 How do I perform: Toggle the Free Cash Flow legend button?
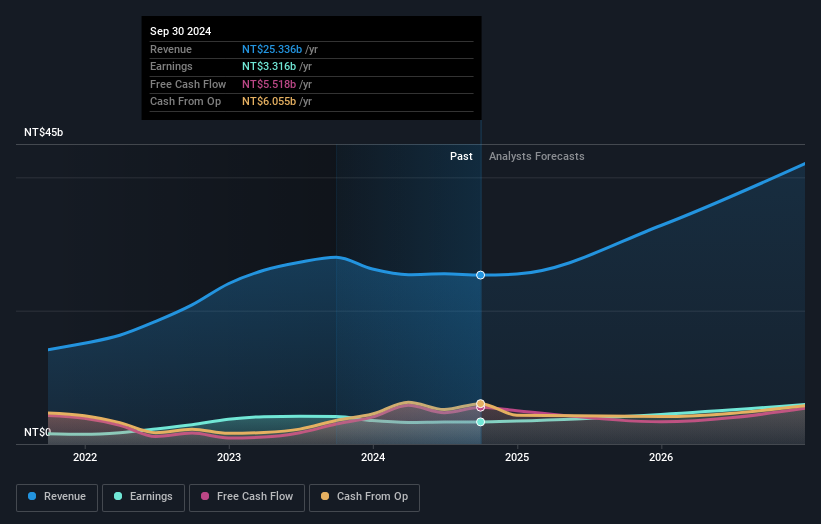(x=247, y=497)
